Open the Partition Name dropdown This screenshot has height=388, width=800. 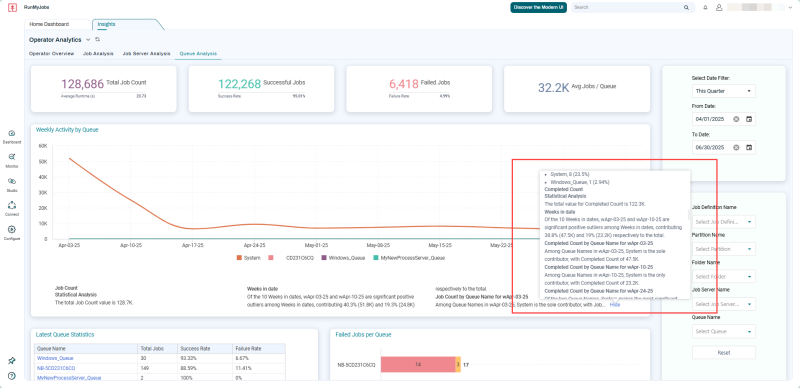(723, 249)
